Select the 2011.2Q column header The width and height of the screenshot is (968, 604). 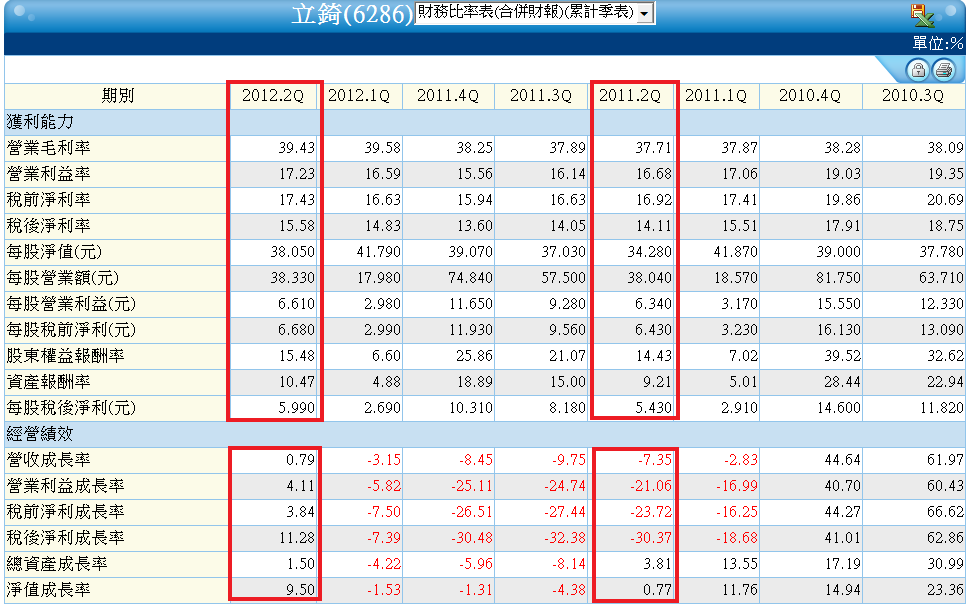630,96
